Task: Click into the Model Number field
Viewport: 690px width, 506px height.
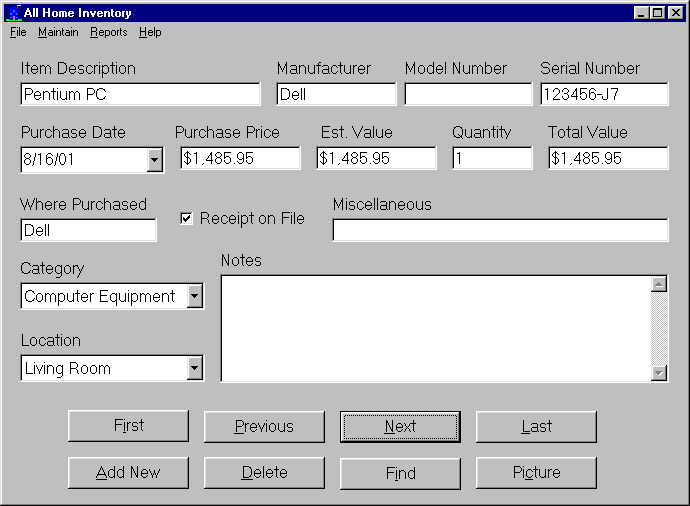Action: click(468, 95)
